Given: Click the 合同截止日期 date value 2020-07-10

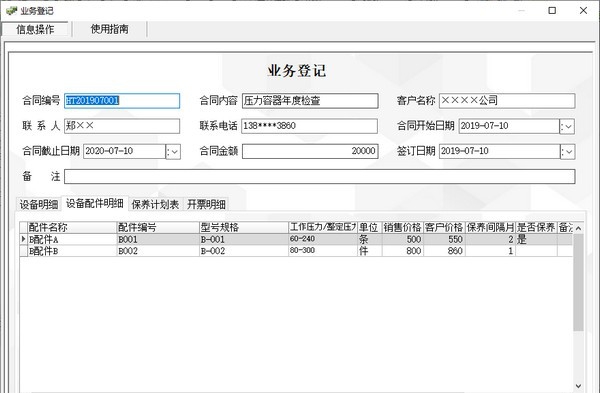Looking at the screenshot, I should point(109,151).
